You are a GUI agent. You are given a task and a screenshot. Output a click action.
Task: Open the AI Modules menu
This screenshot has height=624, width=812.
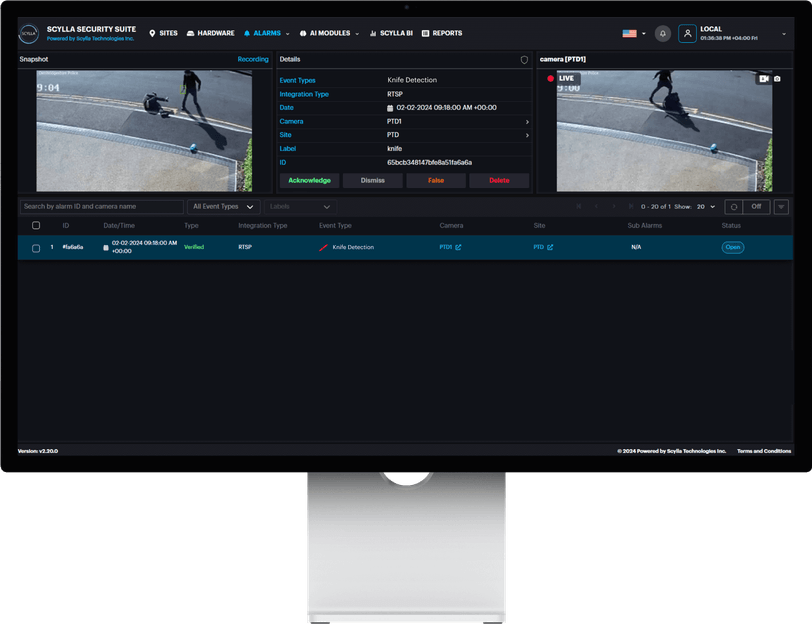coord(329,33)
